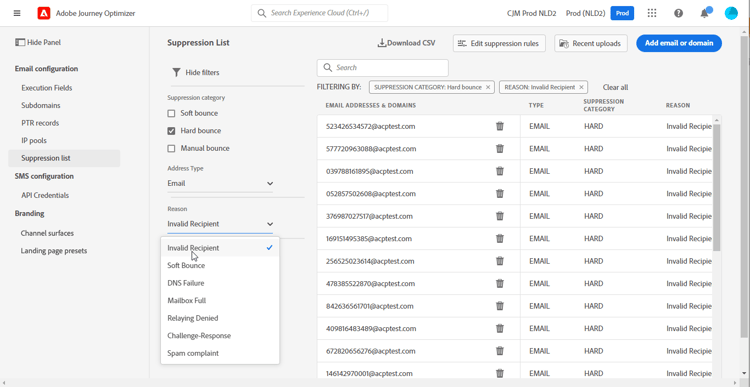This screenshot has width=750, height=387.
Task: Delete 523426534572@acptest.com with trash icon
Action: pyautogui.click(x=500, y=126)
